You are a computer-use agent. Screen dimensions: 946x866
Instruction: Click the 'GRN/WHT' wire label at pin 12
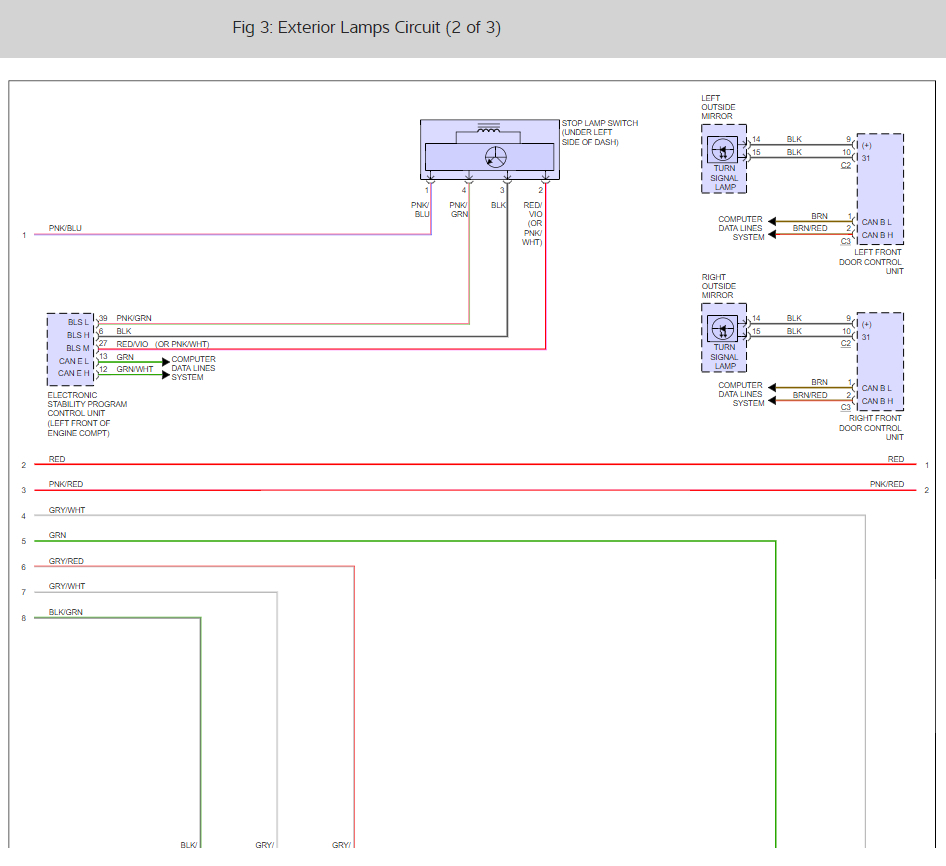click(135, 369)
